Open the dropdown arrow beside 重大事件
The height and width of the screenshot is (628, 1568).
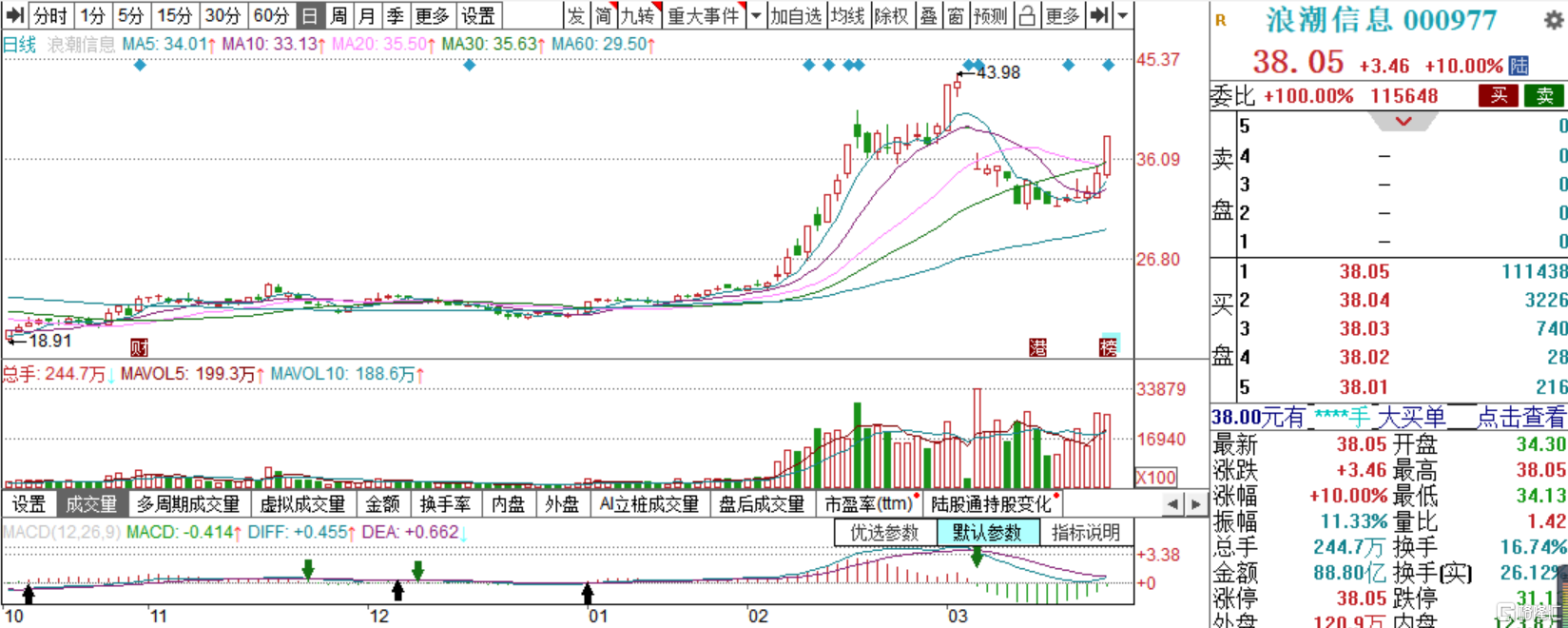click(755, 15)
